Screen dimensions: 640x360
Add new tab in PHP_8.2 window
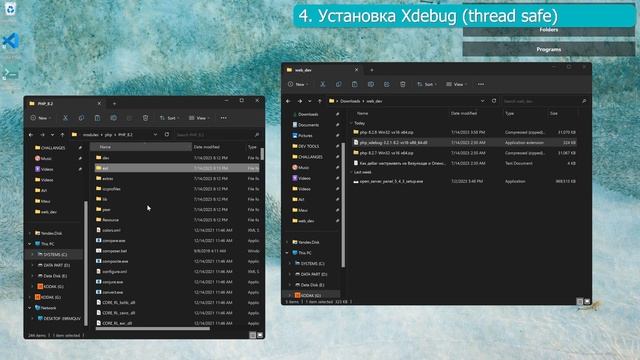click(114, 104)
